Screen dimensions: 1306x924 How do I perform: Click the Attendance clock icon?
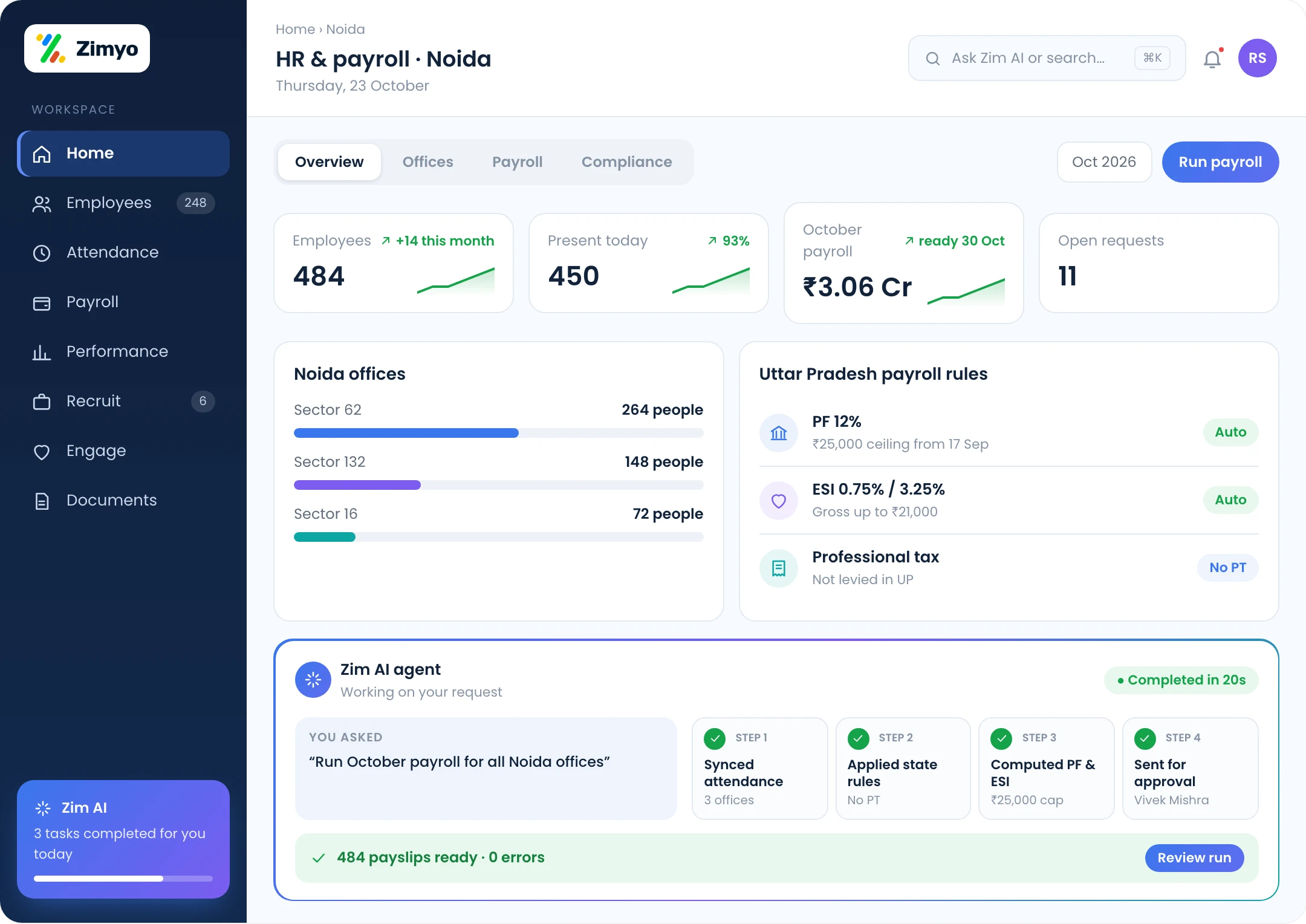coord(42,253)
